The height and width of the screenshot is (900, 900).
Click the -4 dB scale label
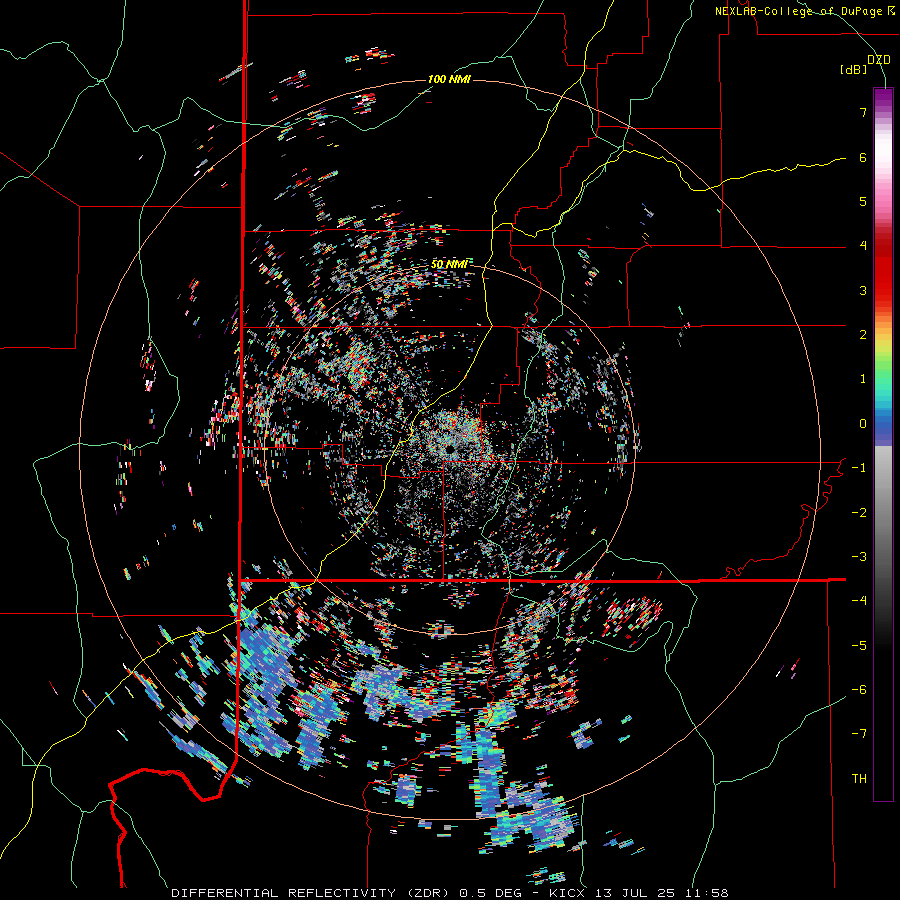pyautogui.click(x=859, y=601)
